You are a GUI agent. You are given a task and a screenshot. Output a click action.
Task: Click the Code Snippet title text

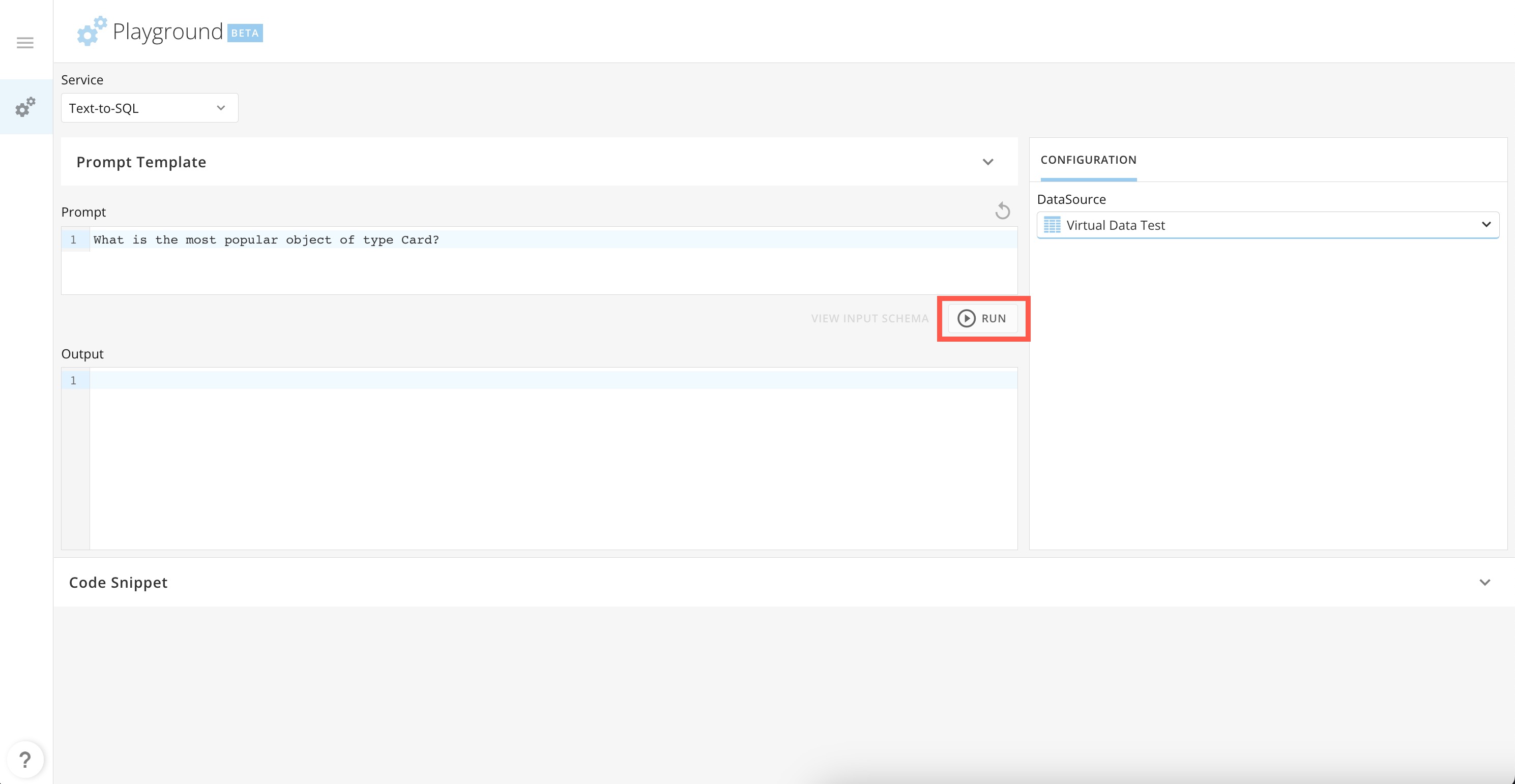click(118, 583)
